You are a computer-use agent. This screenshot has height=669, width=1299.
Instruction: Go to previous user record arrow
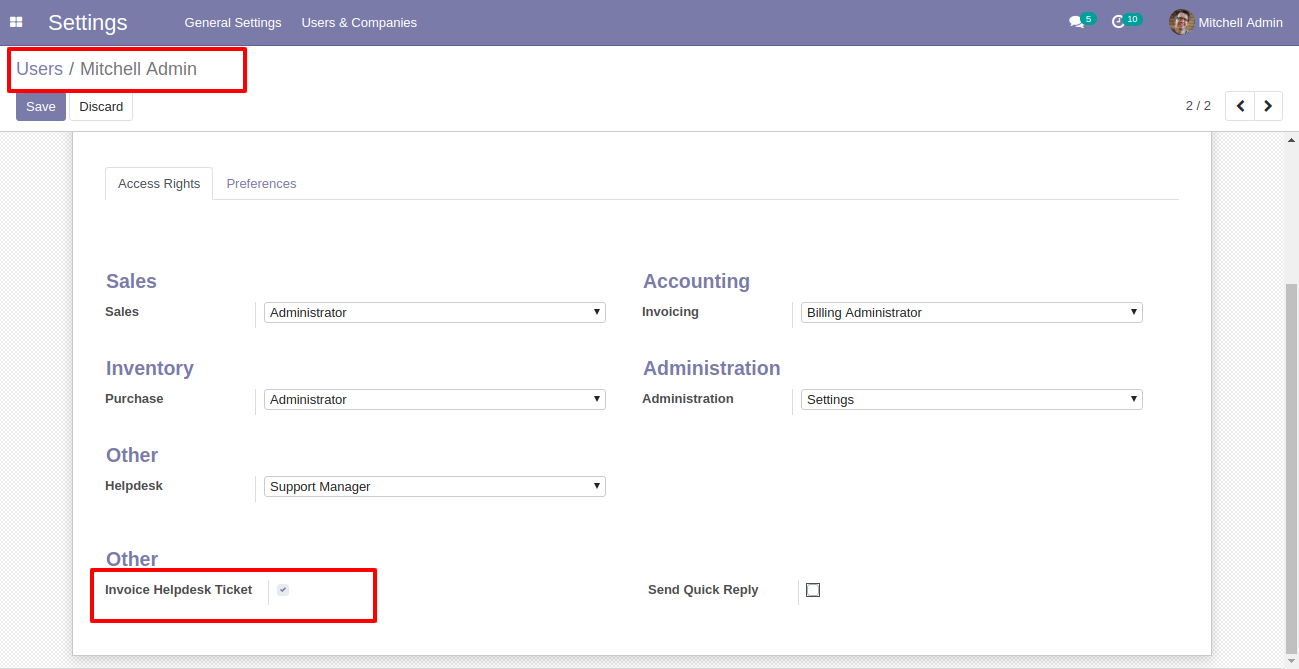coord(1240,106)
